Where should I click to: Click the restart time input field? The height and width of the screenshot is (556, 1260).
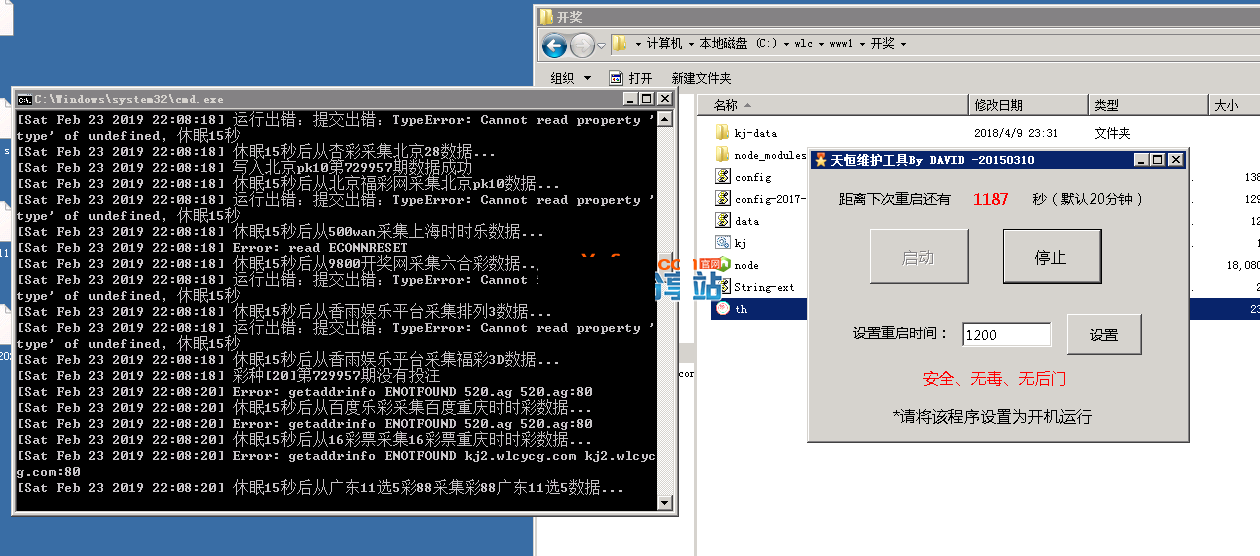[x=1006, y=335]
